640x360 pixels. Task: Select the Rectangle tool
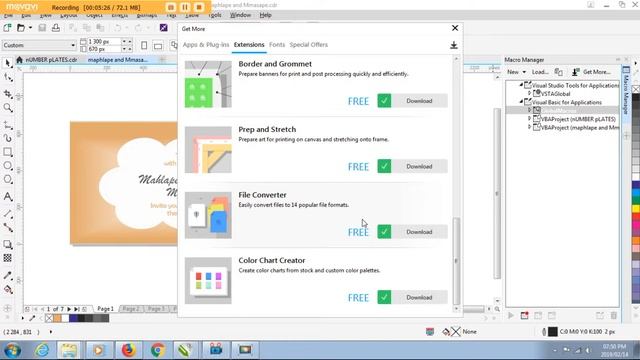[x=8, y=152]
